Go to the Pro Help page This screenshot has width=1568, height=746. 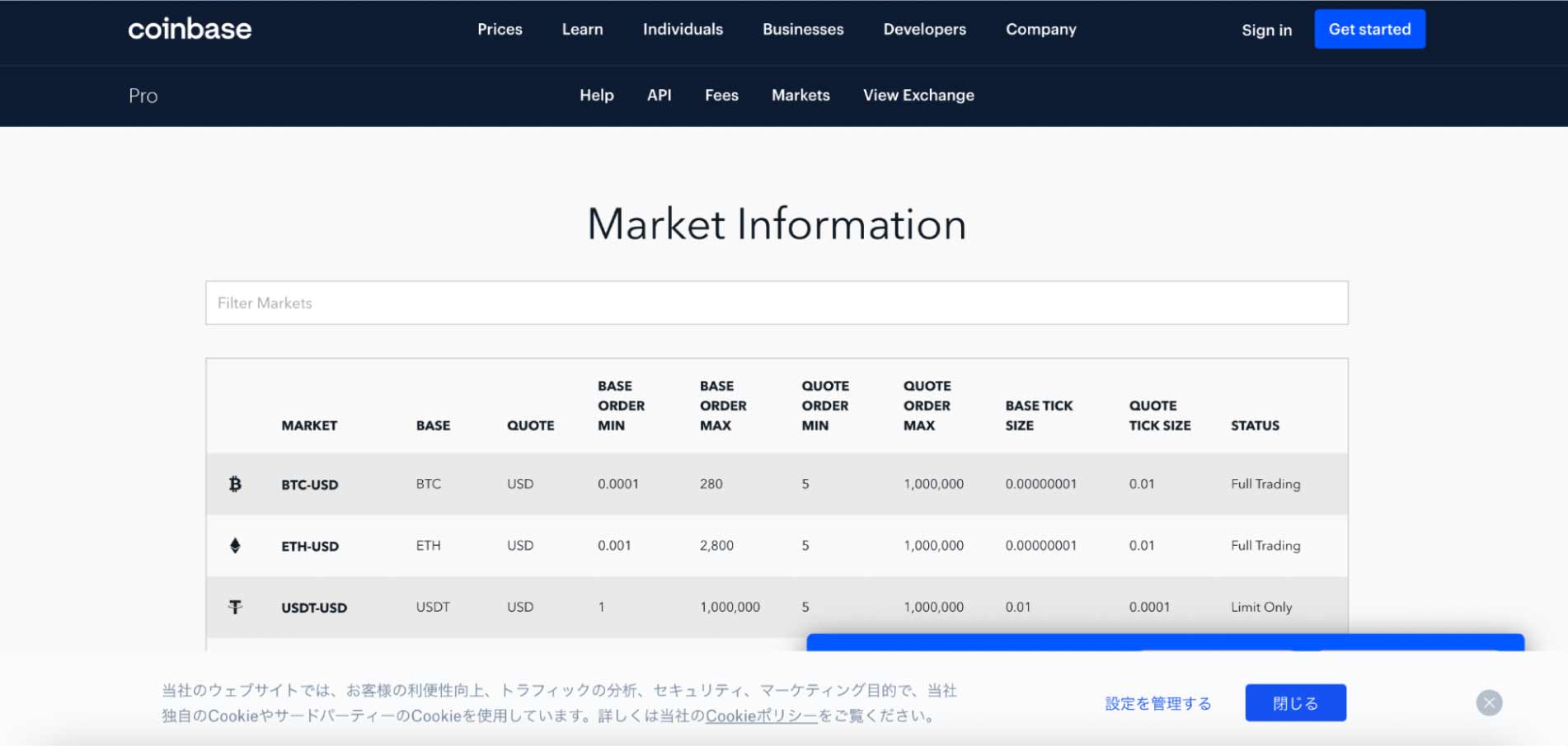(596, 96)
